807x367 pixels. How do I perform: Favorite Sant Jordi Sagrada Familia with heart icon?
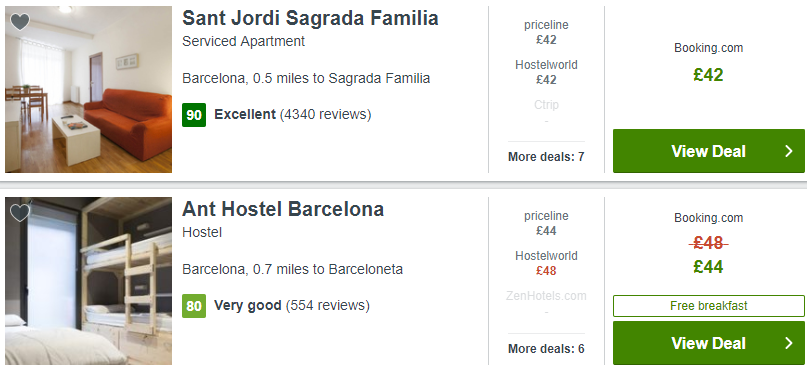click(x=20, y=22)
